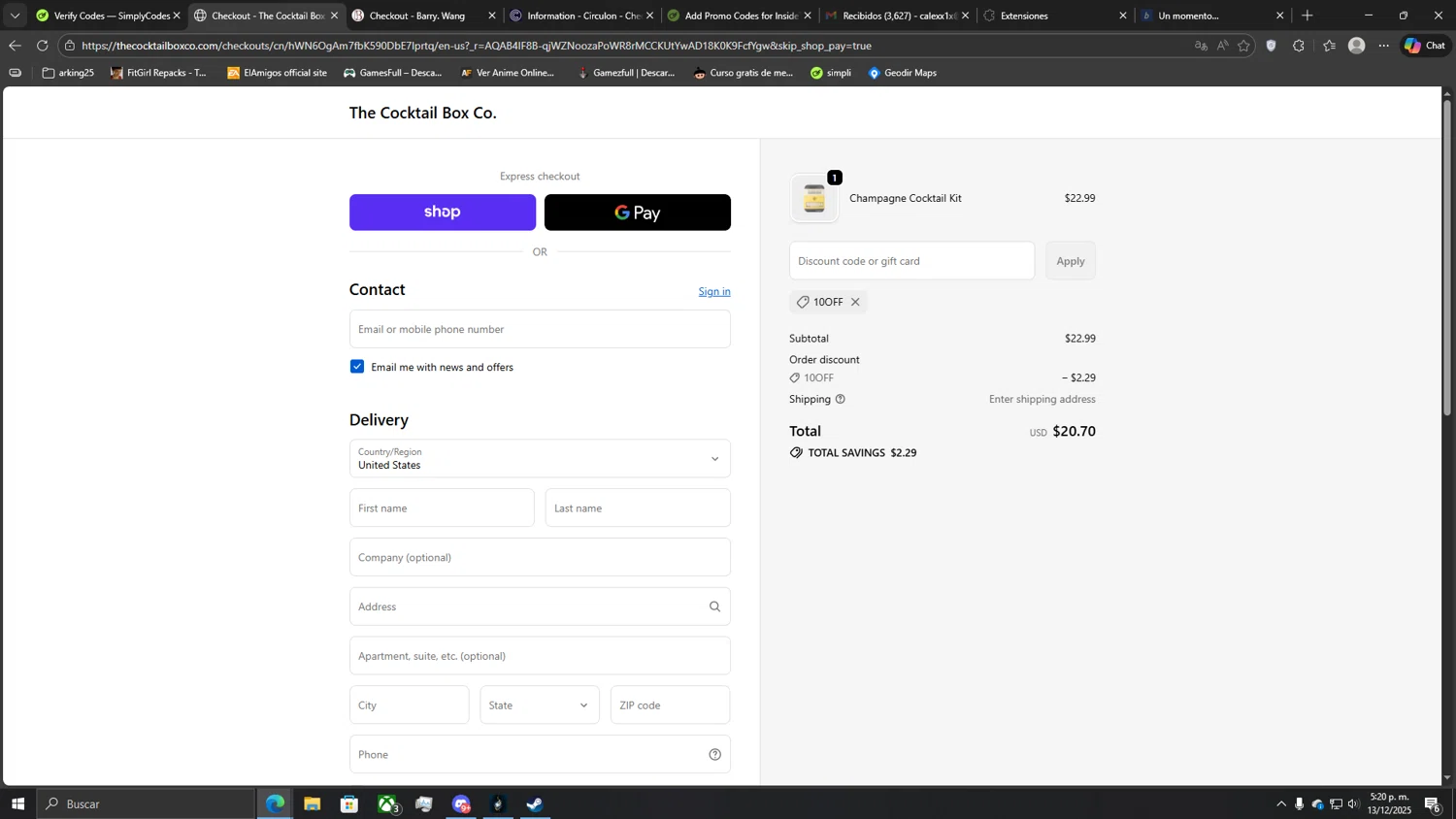Switch to Recibidos Gmail tab
Screen dimensions: 1456x819
pyautogui.click(x=898, y=16)
